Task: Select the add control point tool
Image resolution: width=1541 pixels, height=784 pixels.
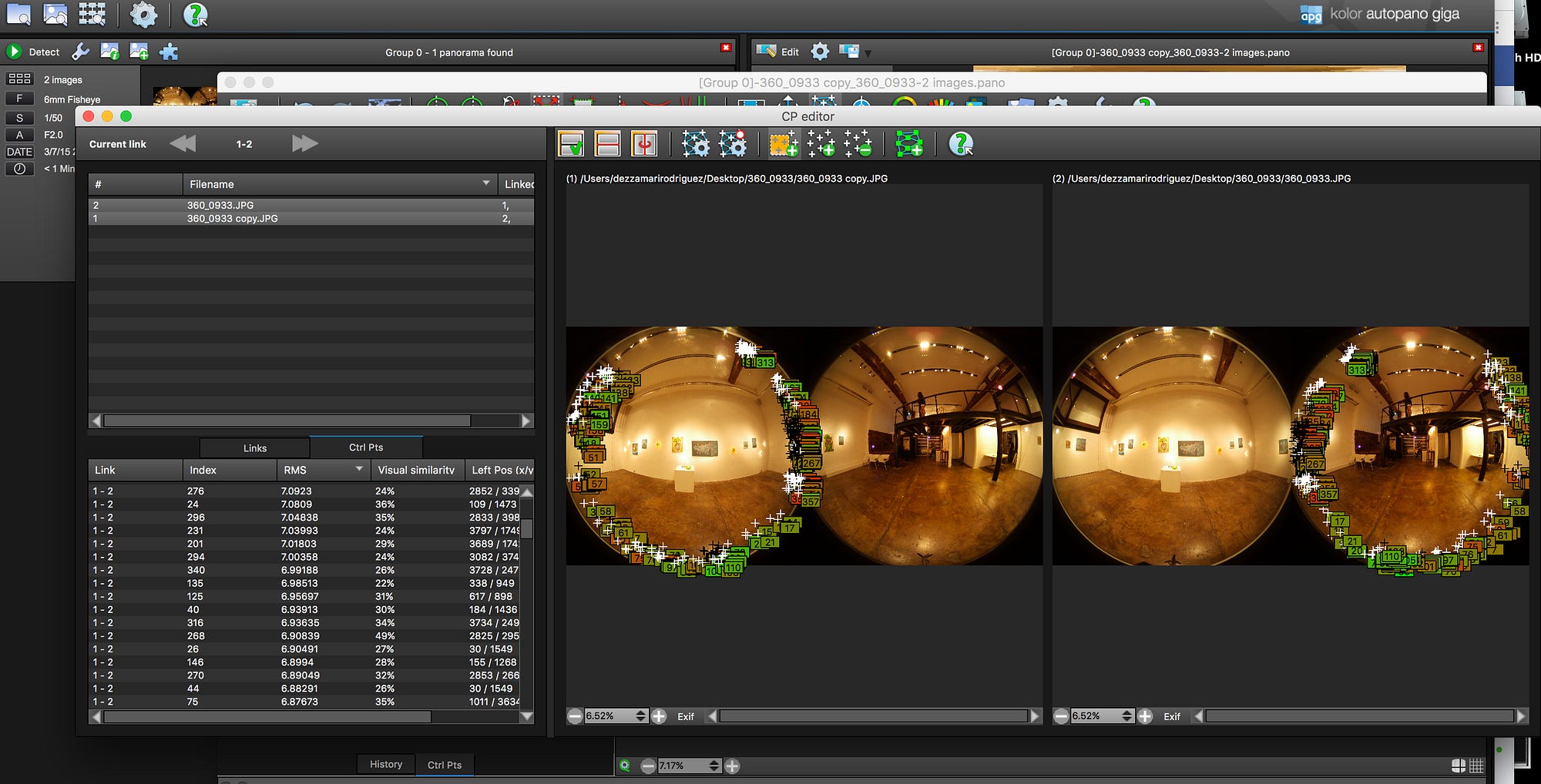Action: 821,144
